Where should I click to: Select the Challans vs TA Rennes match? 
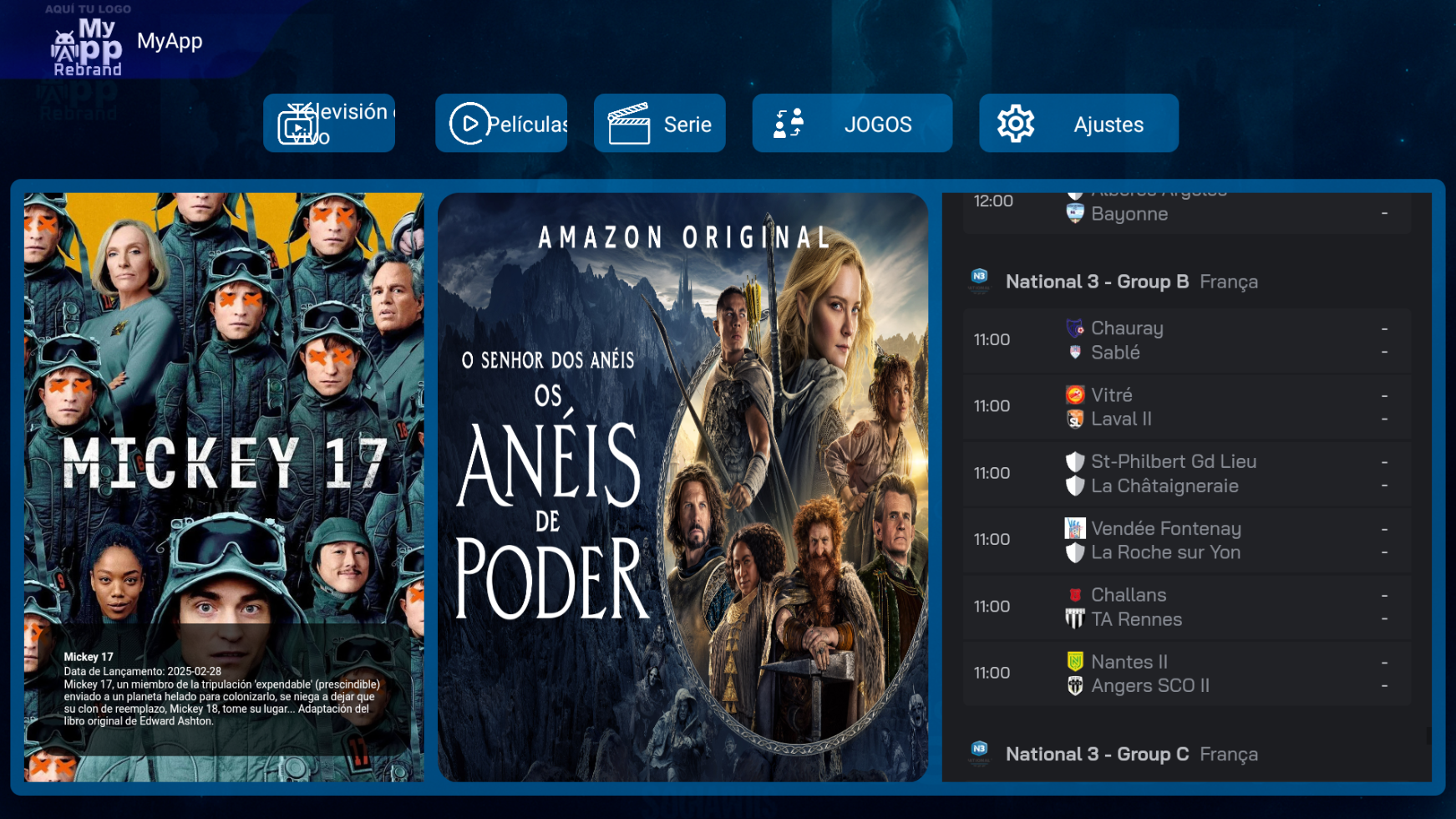point(1186,607)
